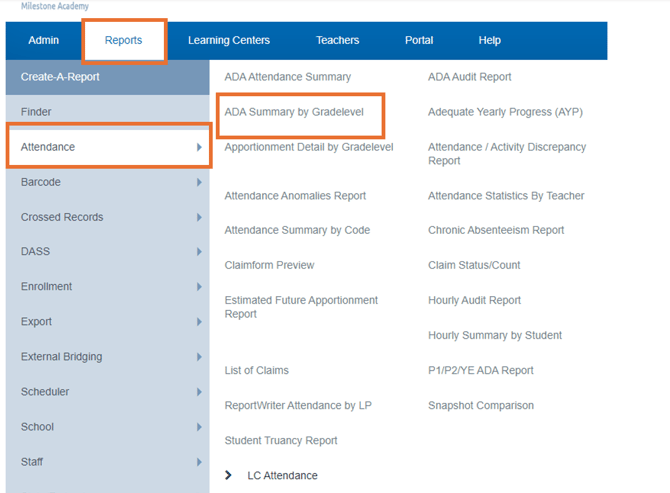
Task: Open the Student Truancy Report
Action: tap(281, 440)
